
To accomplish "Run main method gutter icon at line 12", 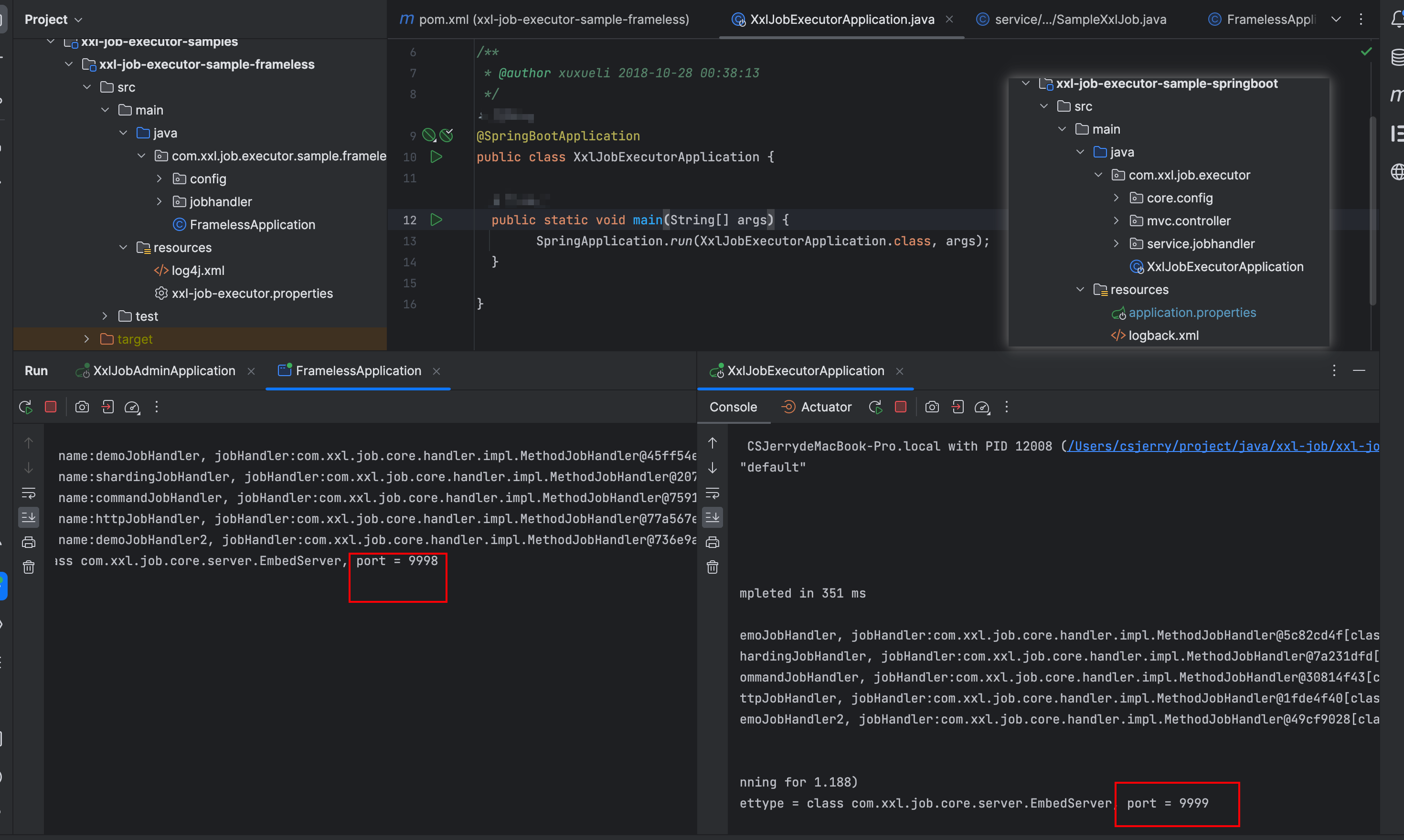I will coord(436,220).
